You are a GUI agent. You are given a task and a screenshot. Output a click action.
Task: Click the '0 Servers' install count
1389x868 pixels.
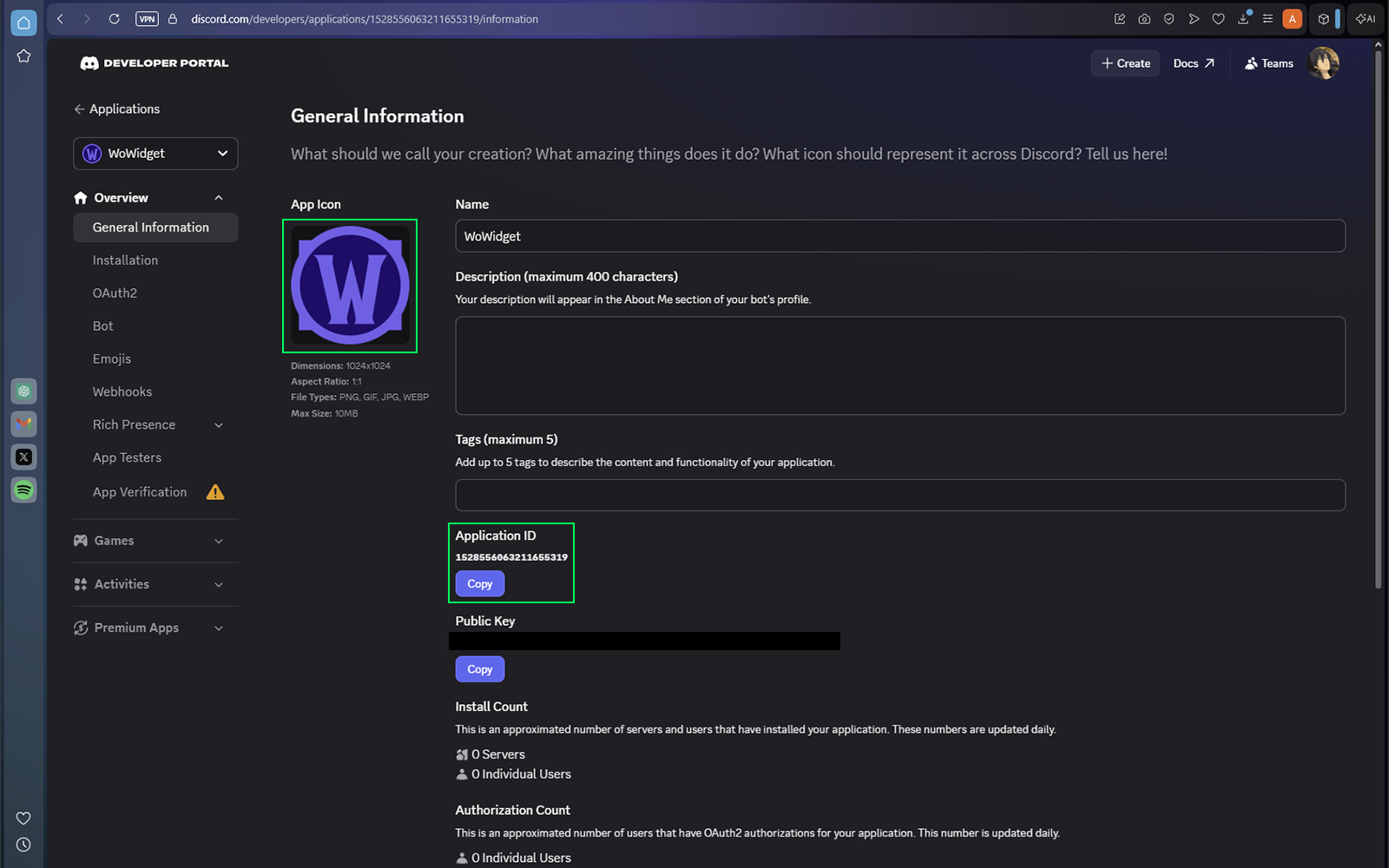490,754
